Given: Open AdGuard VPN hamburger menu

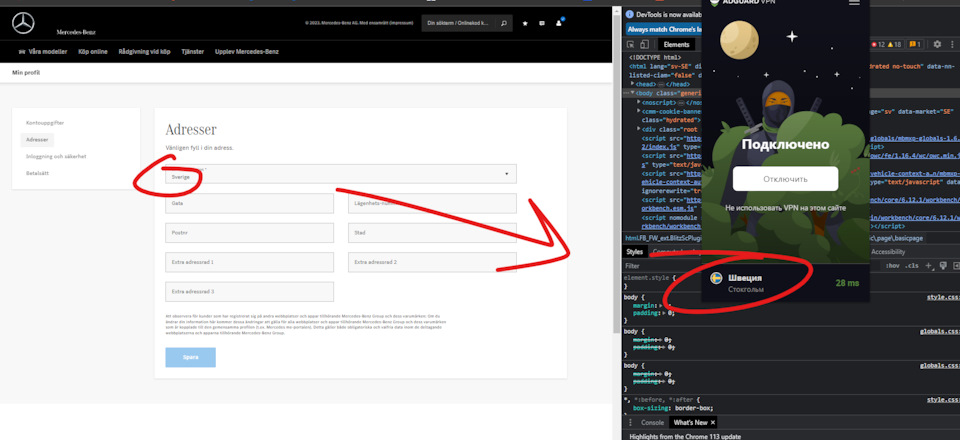Looking at the screenshot, I should pyautogui.click(x=854, y=2).
